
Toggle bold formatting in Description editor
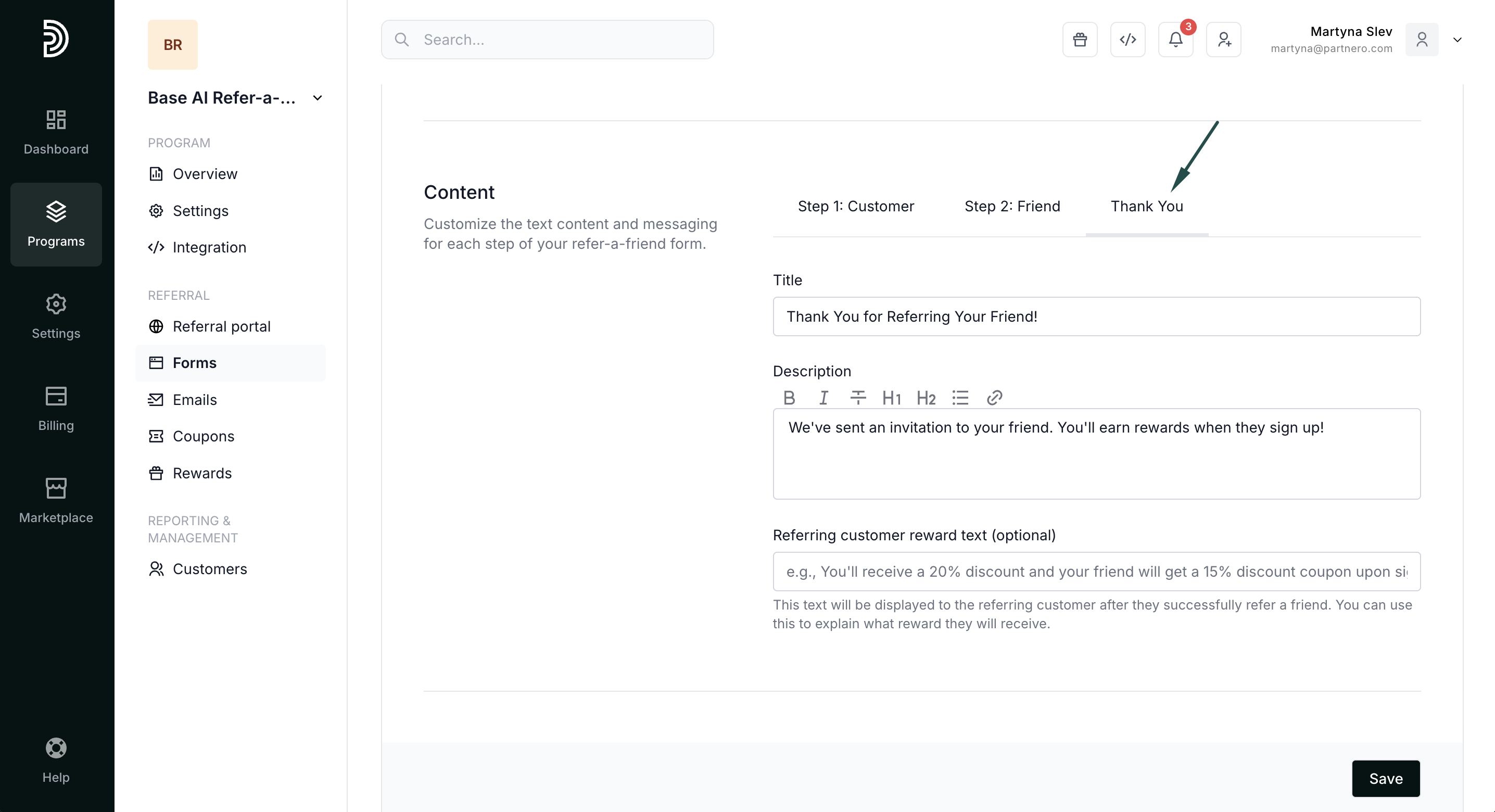[789, 398]
